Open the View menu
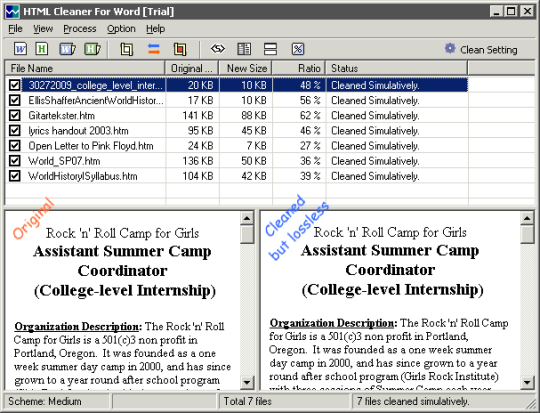The image size is (540, 413). click(x=43, y=29)
